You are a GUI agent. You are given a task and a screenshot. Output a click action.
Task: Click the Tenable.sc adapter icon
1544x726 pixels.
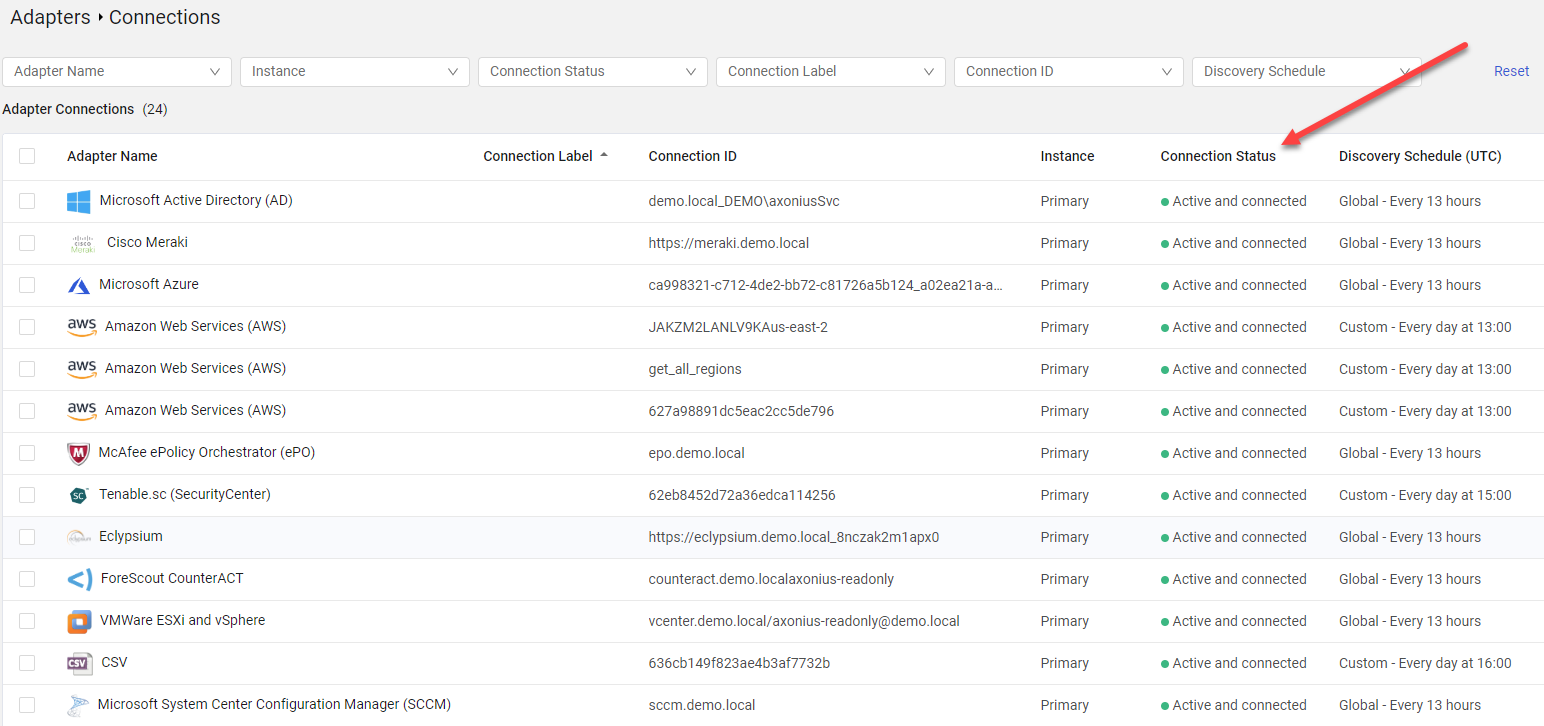coord(79,495)
